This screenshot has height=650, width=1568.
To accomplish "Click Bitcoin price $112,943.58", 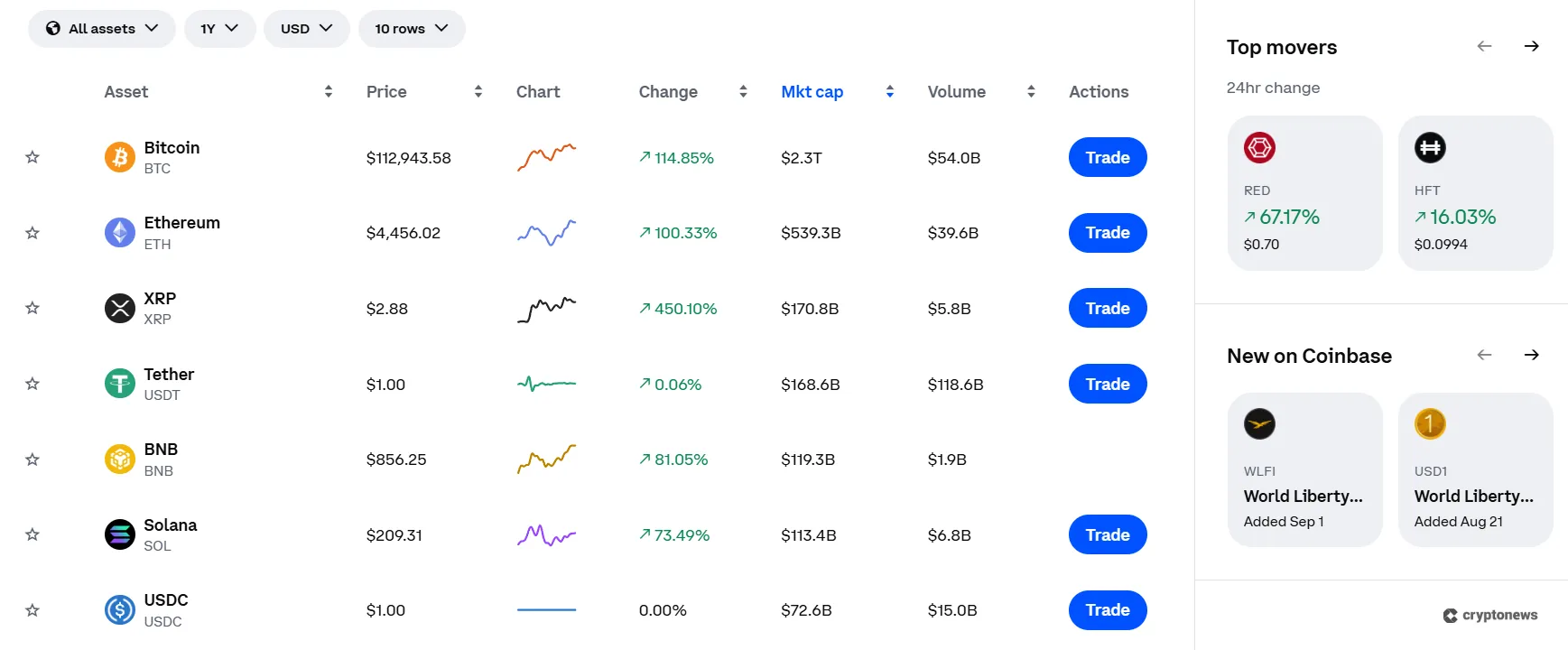I will point(408,158).
